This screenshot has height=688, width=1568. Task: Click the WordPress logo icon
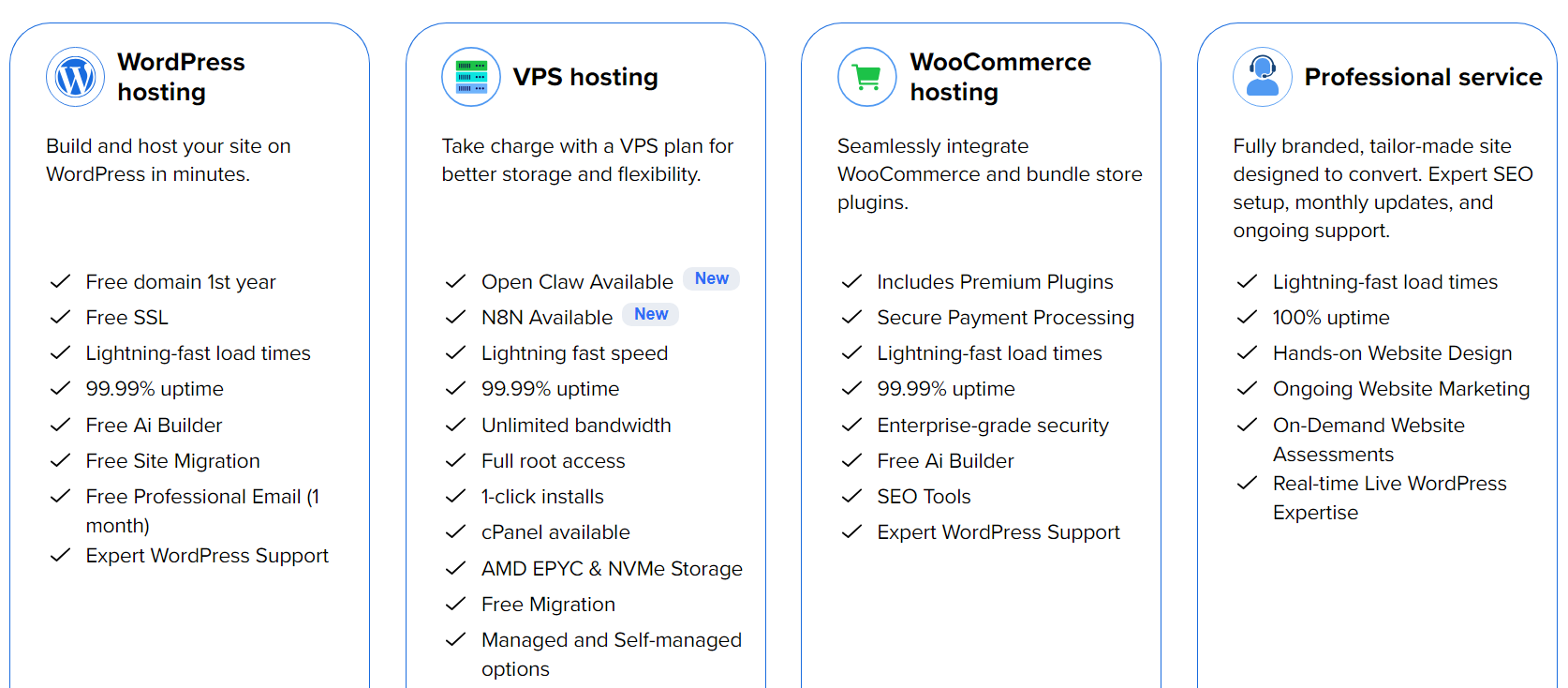(x=75, y=77)
